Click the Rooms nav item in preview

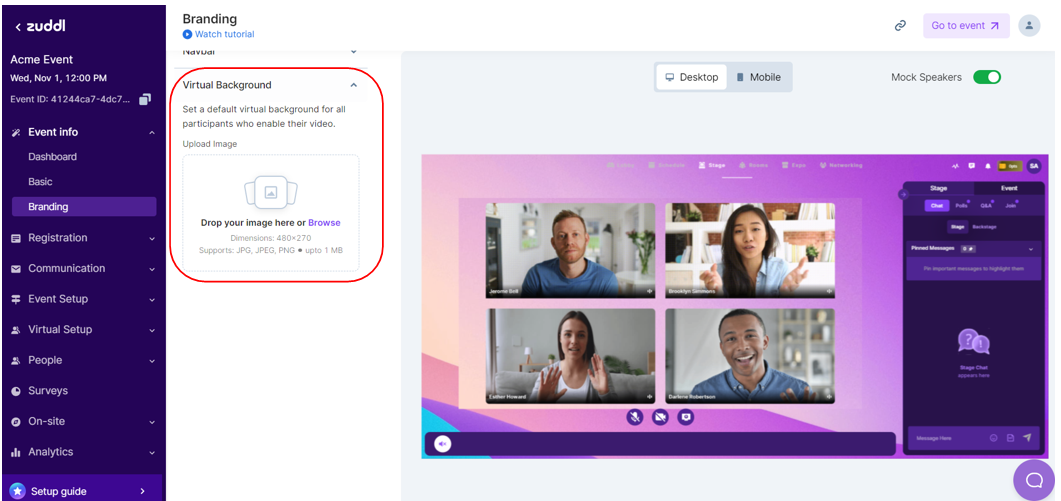coord(753,165)
